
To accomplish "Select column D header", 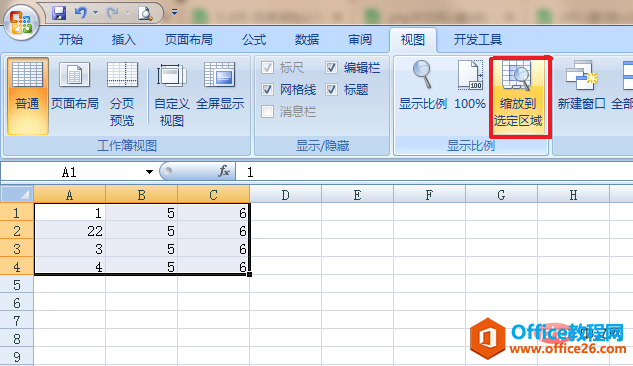I will (285, 195).
